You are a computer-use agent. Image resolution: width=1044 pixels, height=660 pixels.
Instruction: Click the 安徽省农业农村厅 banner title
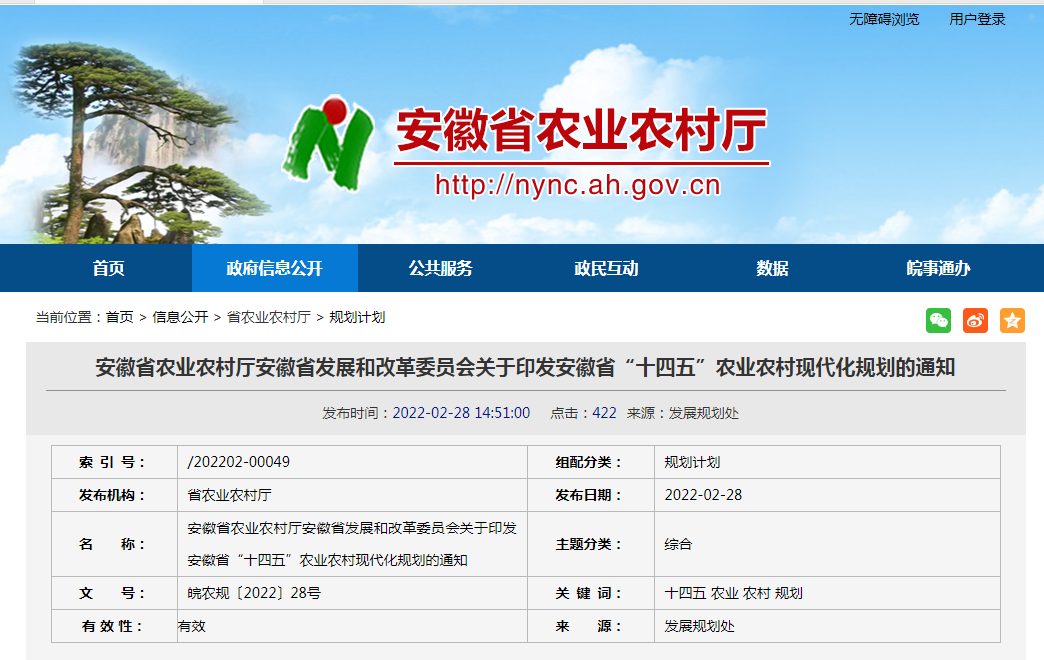point(581,129)
